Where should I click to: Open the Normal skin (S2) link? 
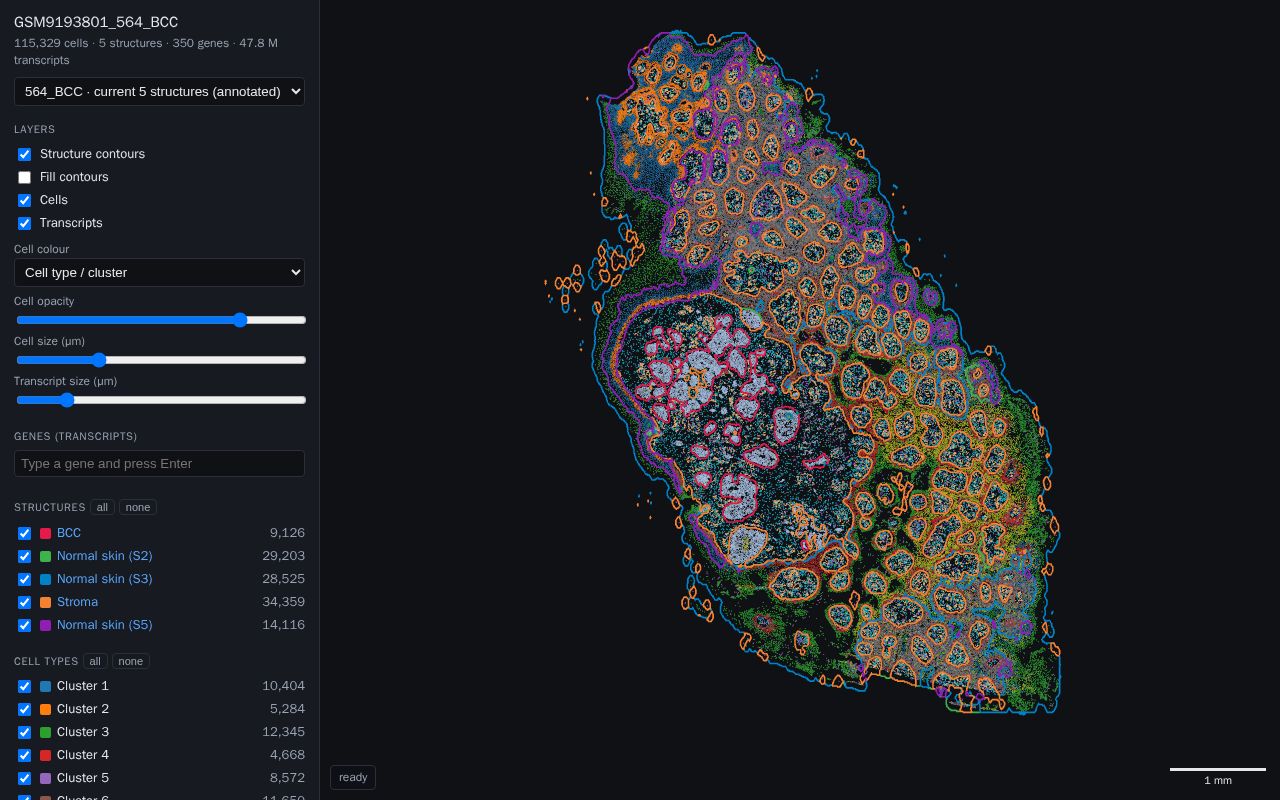(105, 556)
